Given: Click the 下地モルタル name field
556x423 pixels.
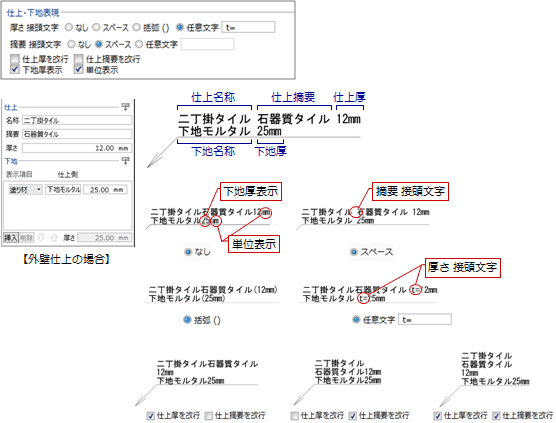Looking at the screenshot, I should click(63, 190).
